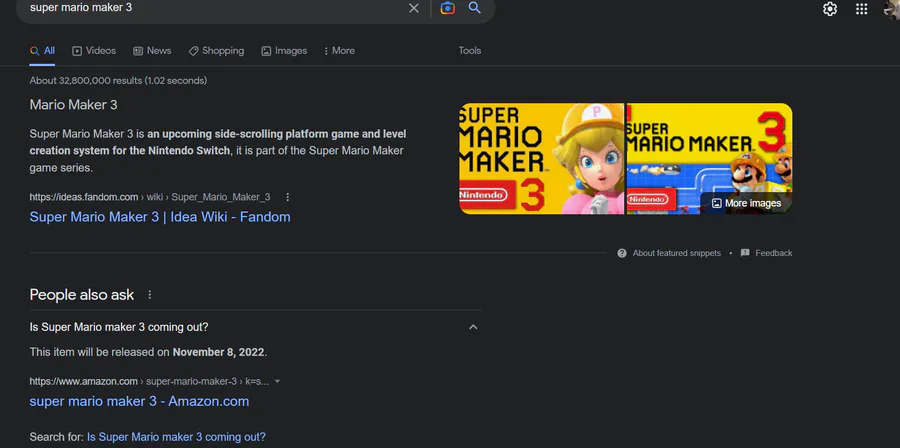Click the www.amazon.com breadcrumb URL
Screen dimensions: 900x448
(x=150, y=381)
